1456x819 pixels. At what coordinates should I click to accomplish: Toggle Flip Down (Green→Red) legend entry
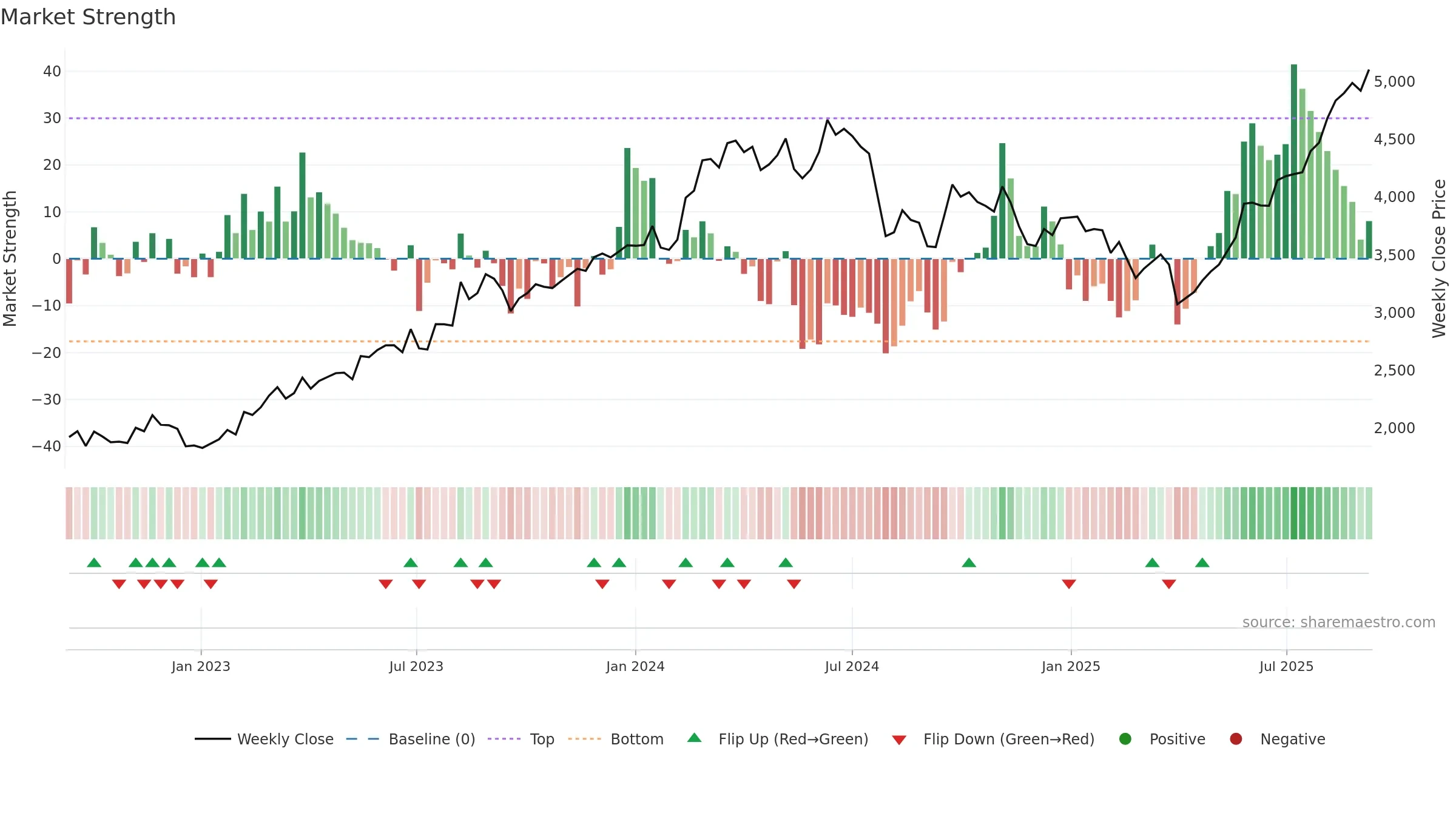(x=993, y=739)
